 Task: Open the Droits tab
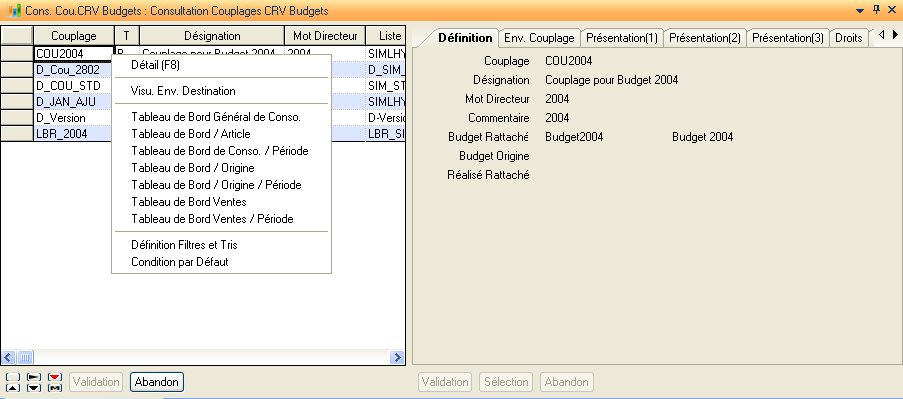pyautogui.click(x=848, y=38)
